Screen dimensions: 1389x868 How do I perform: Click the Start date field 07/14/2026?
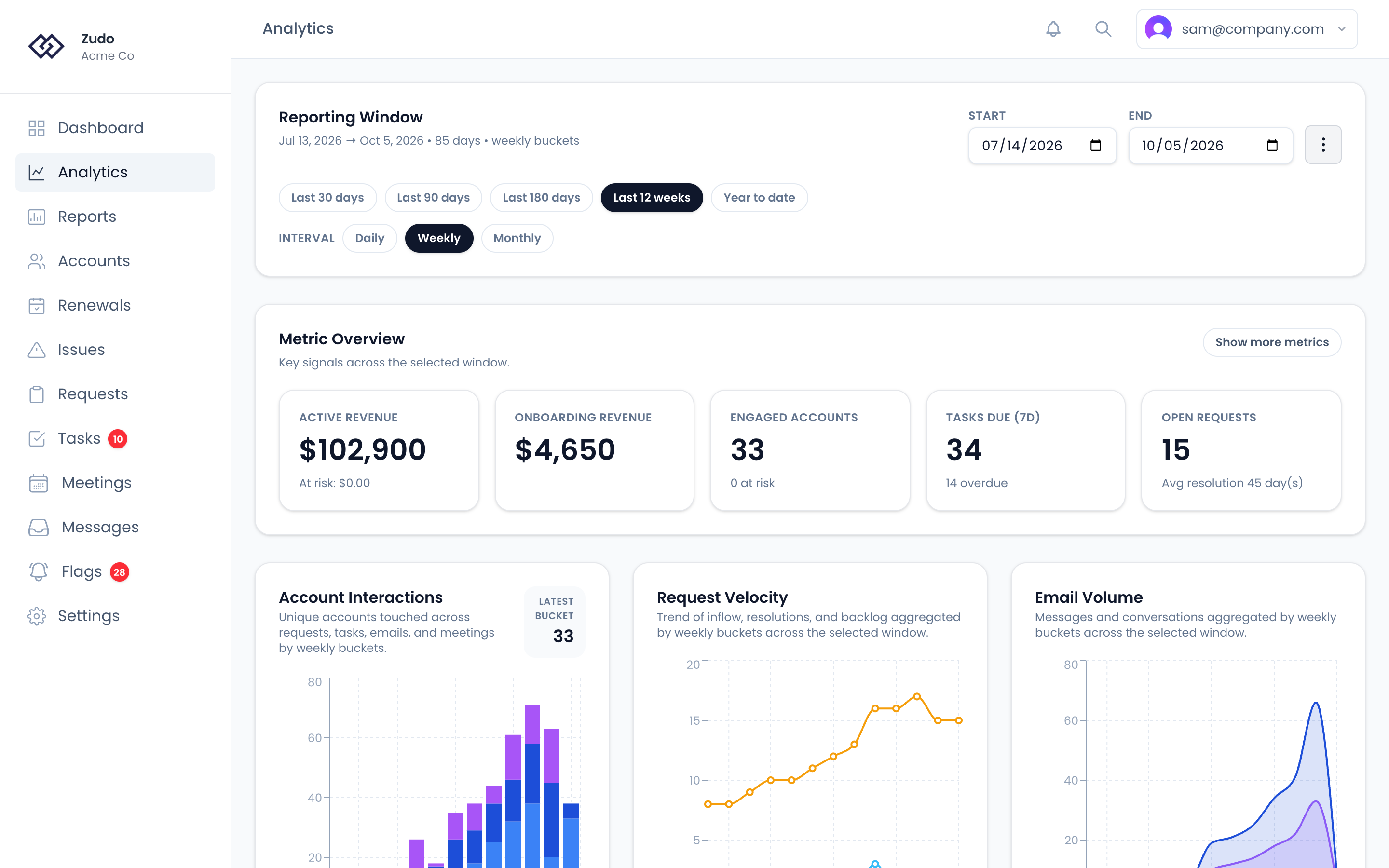coord(1042,145)
